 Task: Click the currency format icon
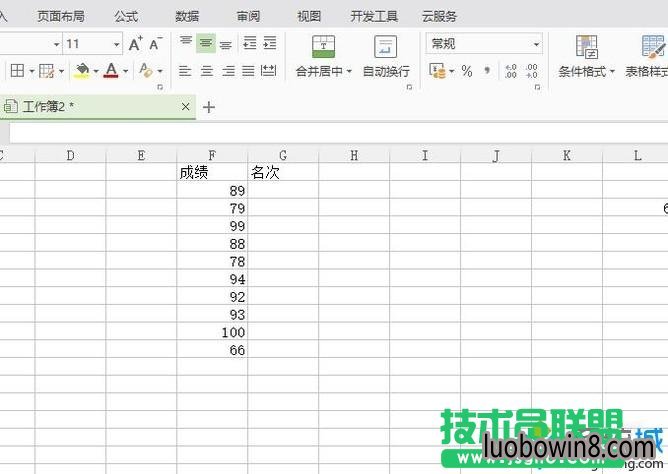click(x=438, y=71)
